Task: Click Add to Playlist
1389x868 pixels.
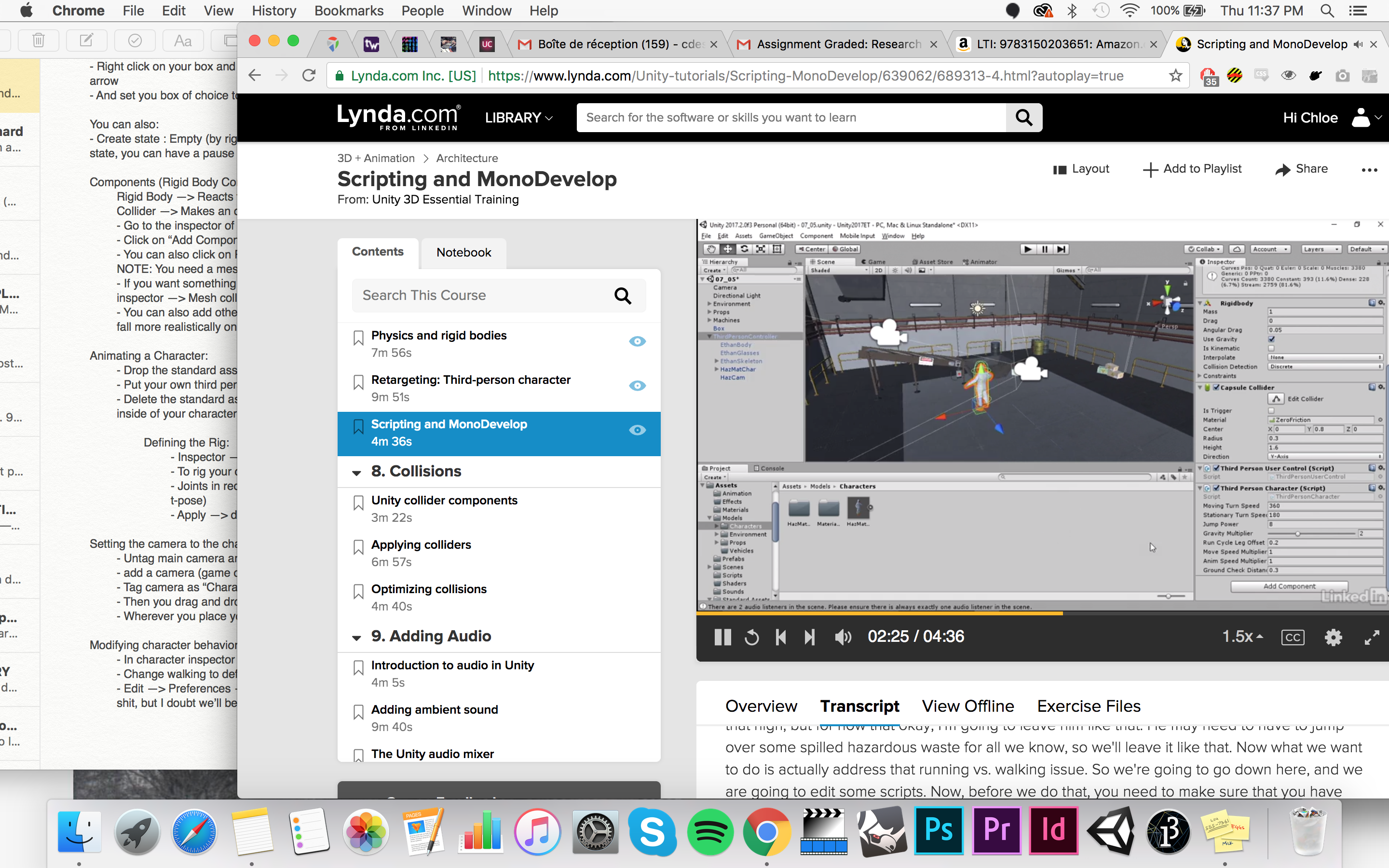Action: coord(1192,169)
